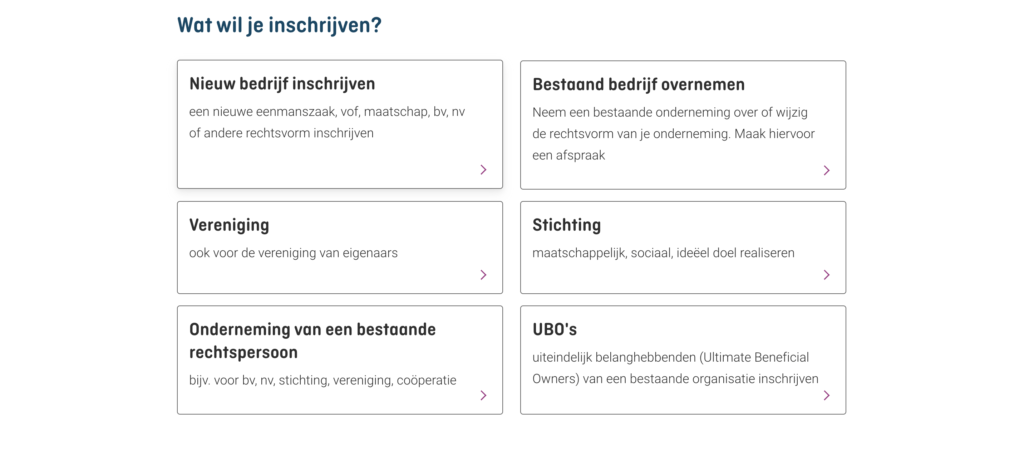Click 'bijv. voor bv, nv, stichting' description

click(x=323, y=380)
